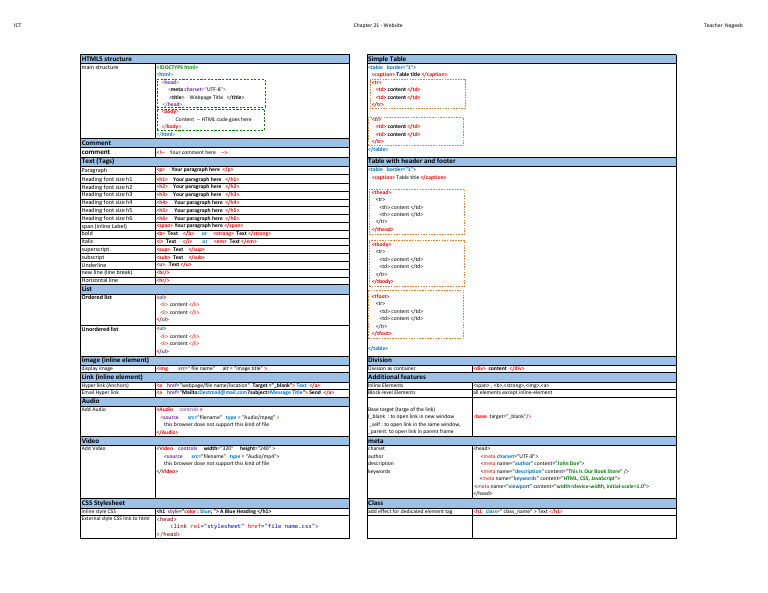Click the 'CSS Stylesheet' section header

point(103,501)
